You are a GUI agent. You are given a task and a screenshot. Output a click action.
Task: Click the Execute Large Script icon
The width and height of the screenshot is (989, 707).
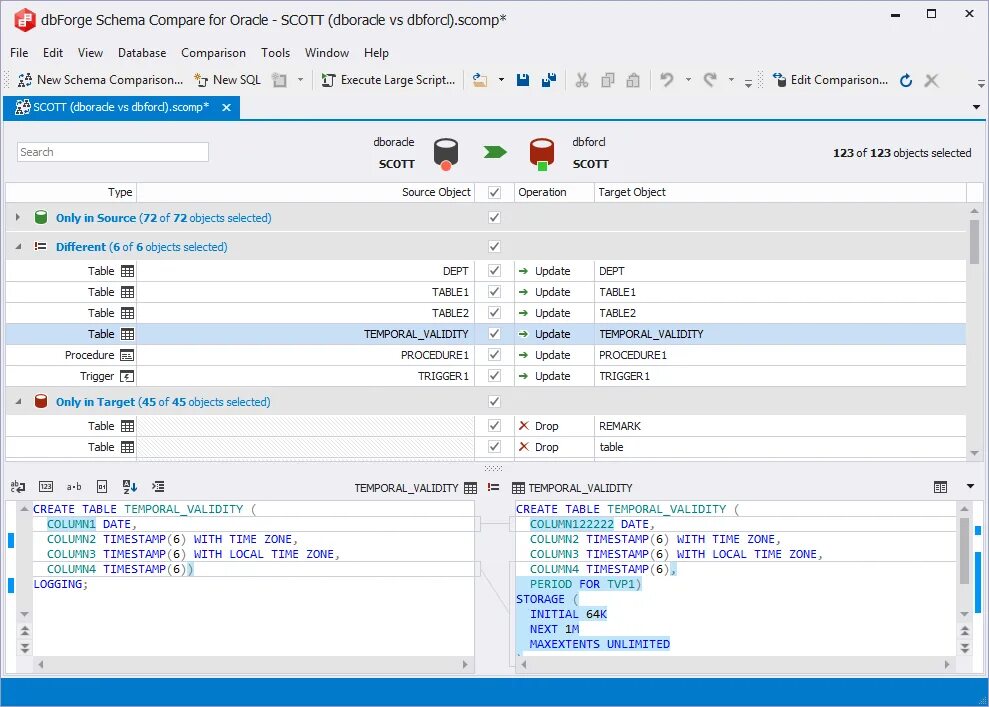point(328,80)
